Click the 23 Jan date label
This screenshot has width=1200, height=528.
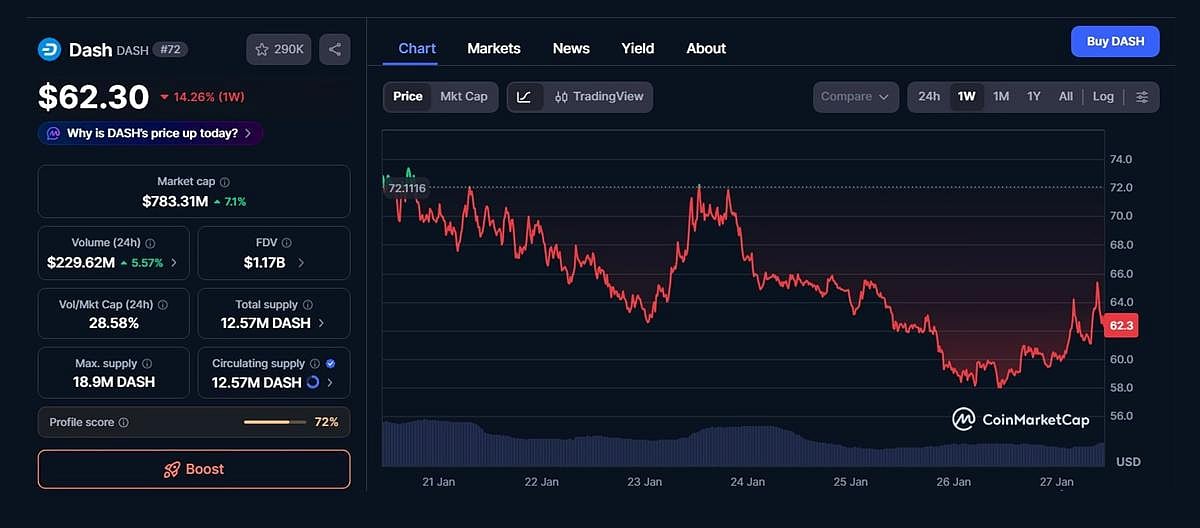tap(645, 482)
